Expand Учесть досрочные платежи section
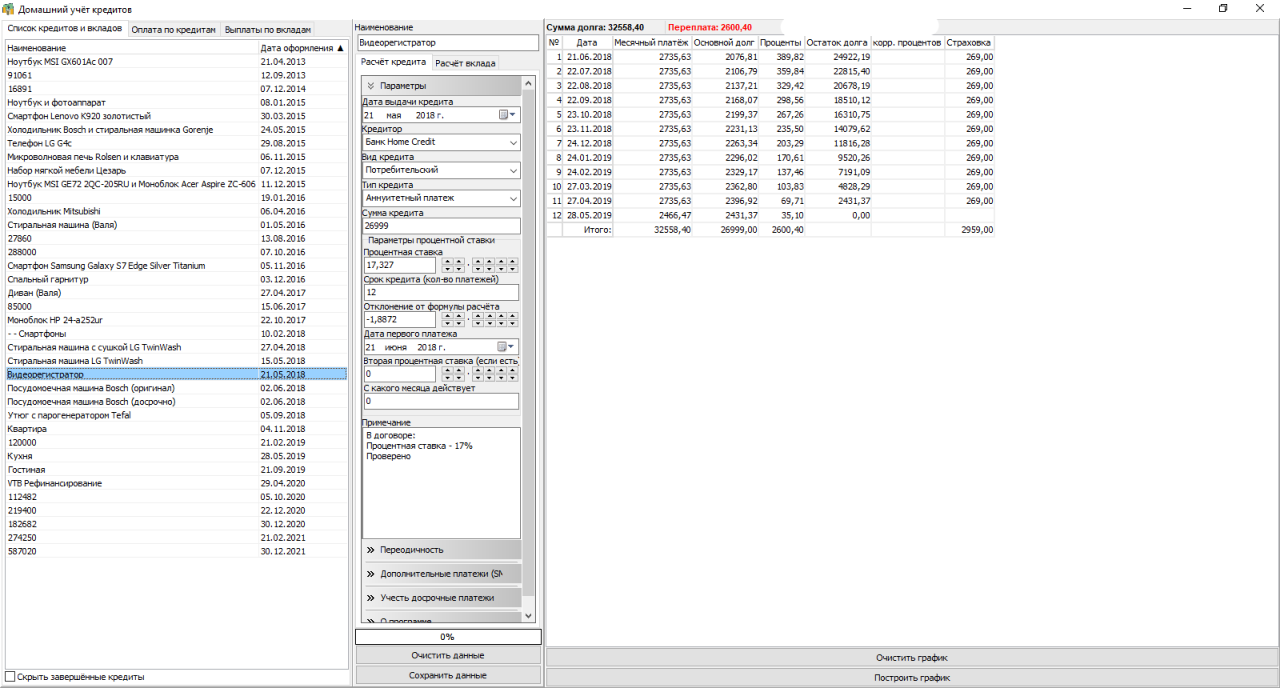 click(441, 598)
